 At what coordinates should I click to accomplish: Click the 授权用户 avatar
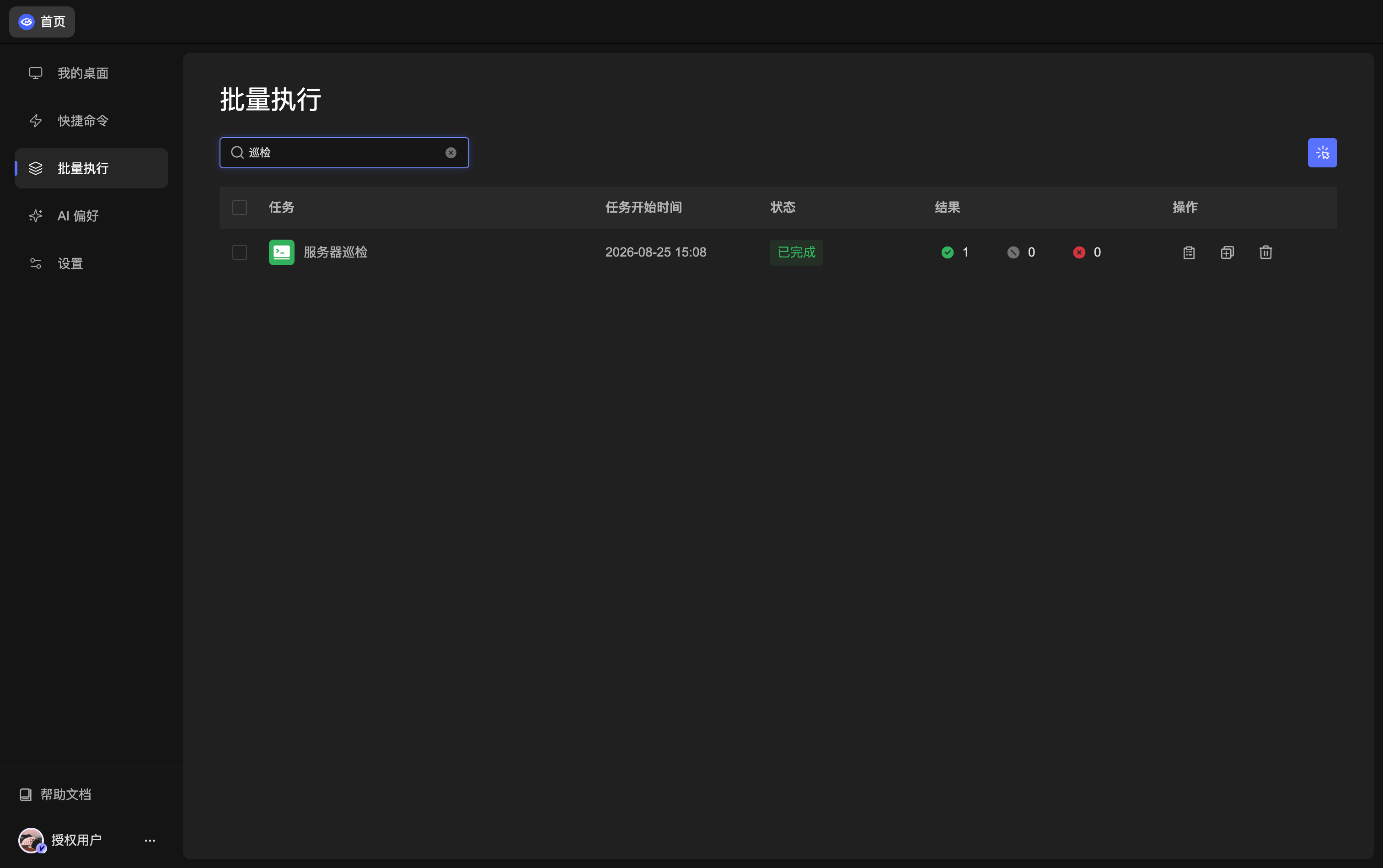[x=31, y=841]
